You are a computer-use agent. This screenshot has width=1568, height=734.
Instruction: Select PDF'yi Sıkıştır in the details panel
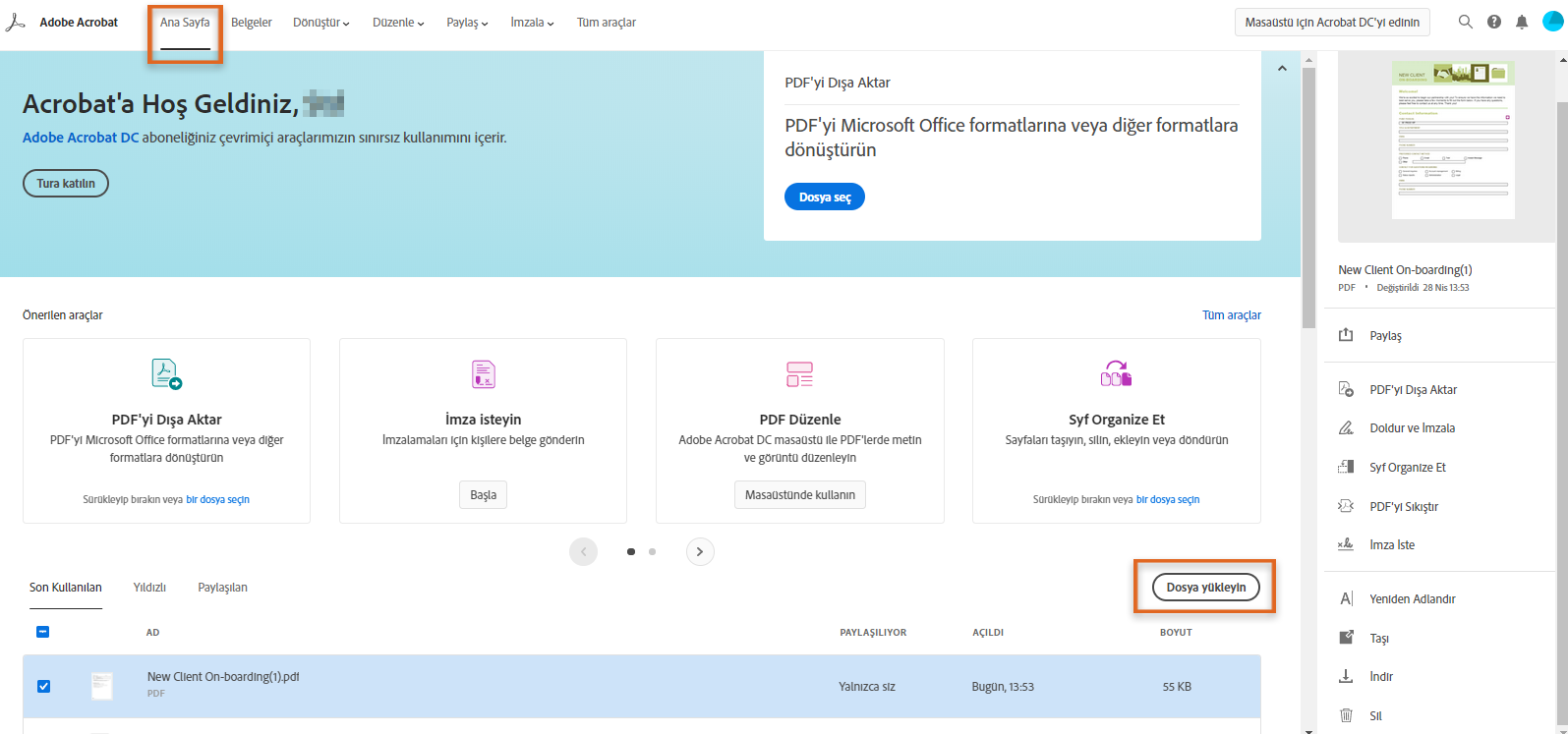click(1404, 507)
